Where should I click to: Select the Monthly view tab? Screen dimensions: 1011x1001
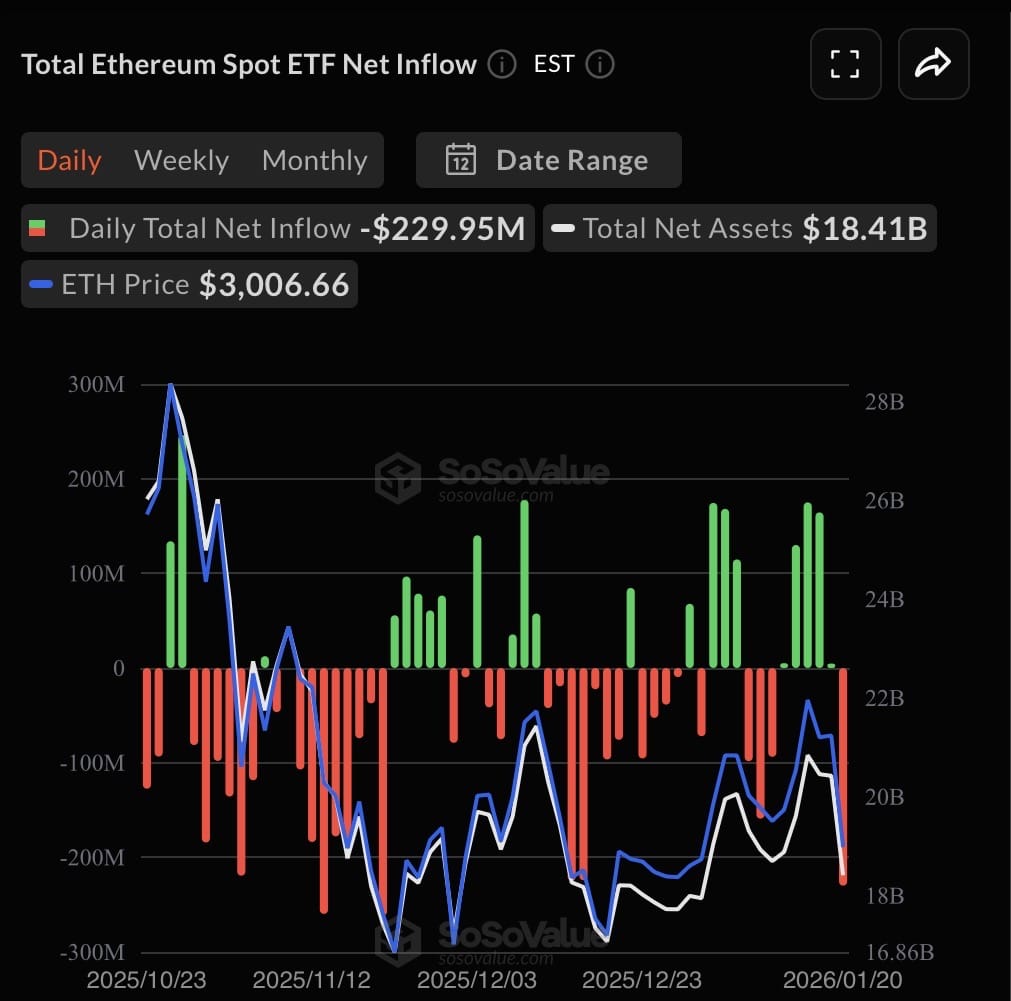314,160
